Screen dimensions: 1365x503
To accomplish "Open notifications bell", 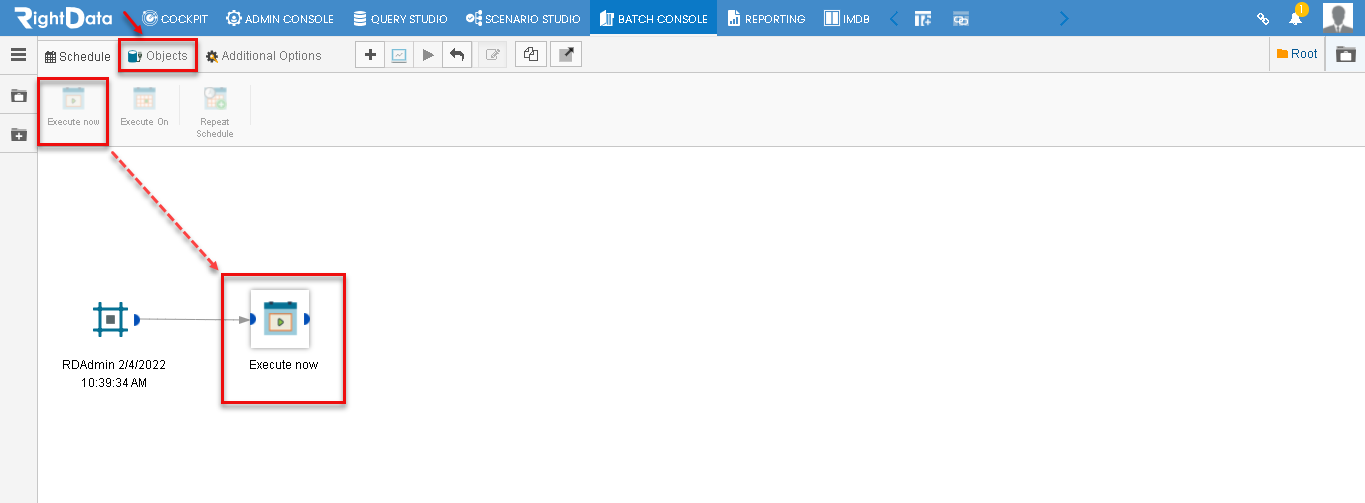I will click(1296, 17).
